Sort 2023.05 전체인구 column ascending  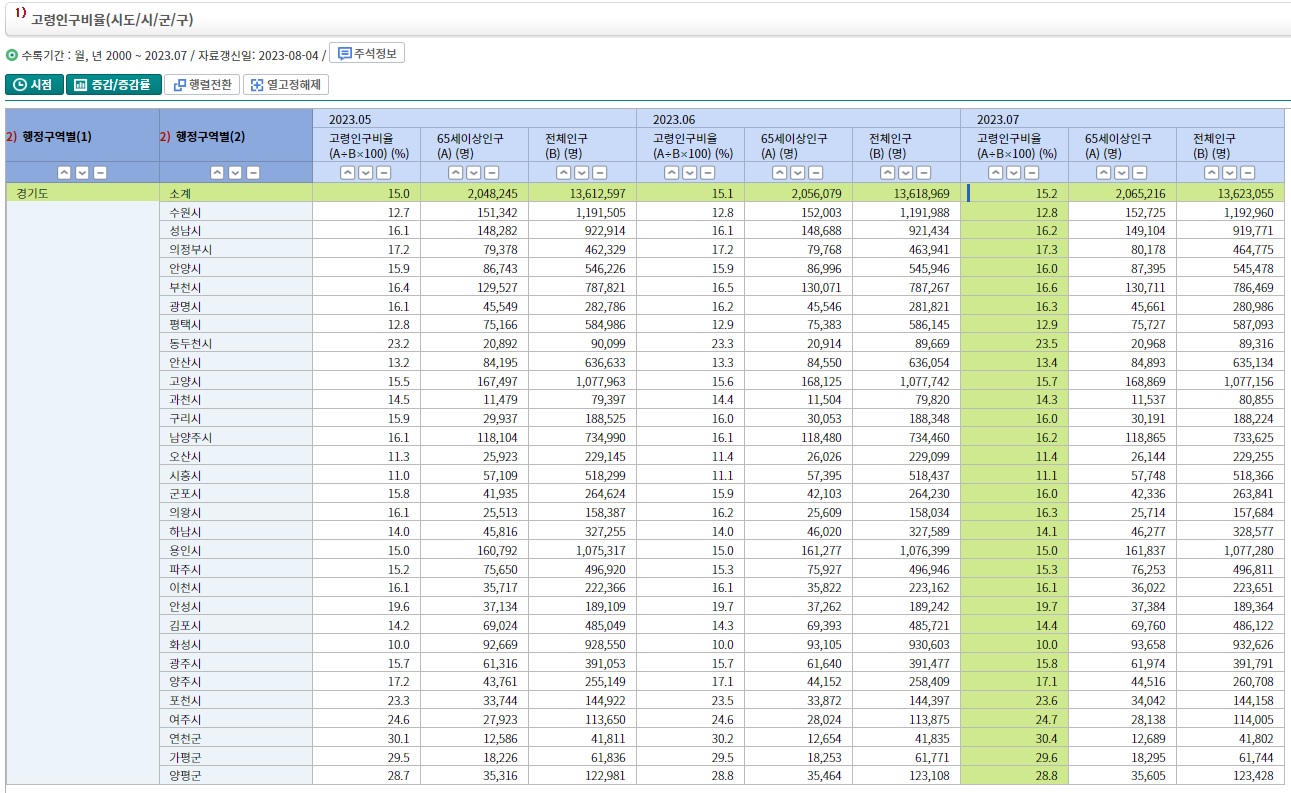[564, 173]
